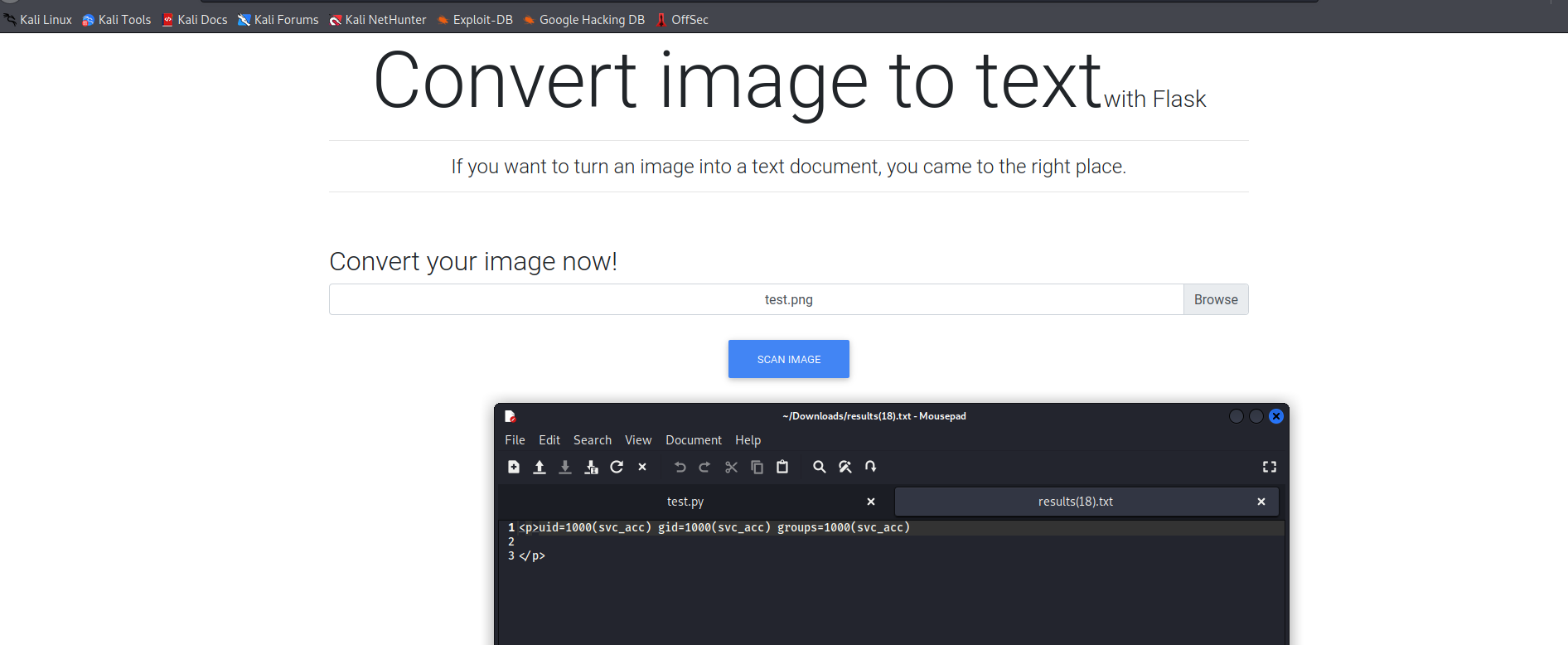Click the Find magnifier icon
The width and height of the screenshot is (1568, 645).
819,467
